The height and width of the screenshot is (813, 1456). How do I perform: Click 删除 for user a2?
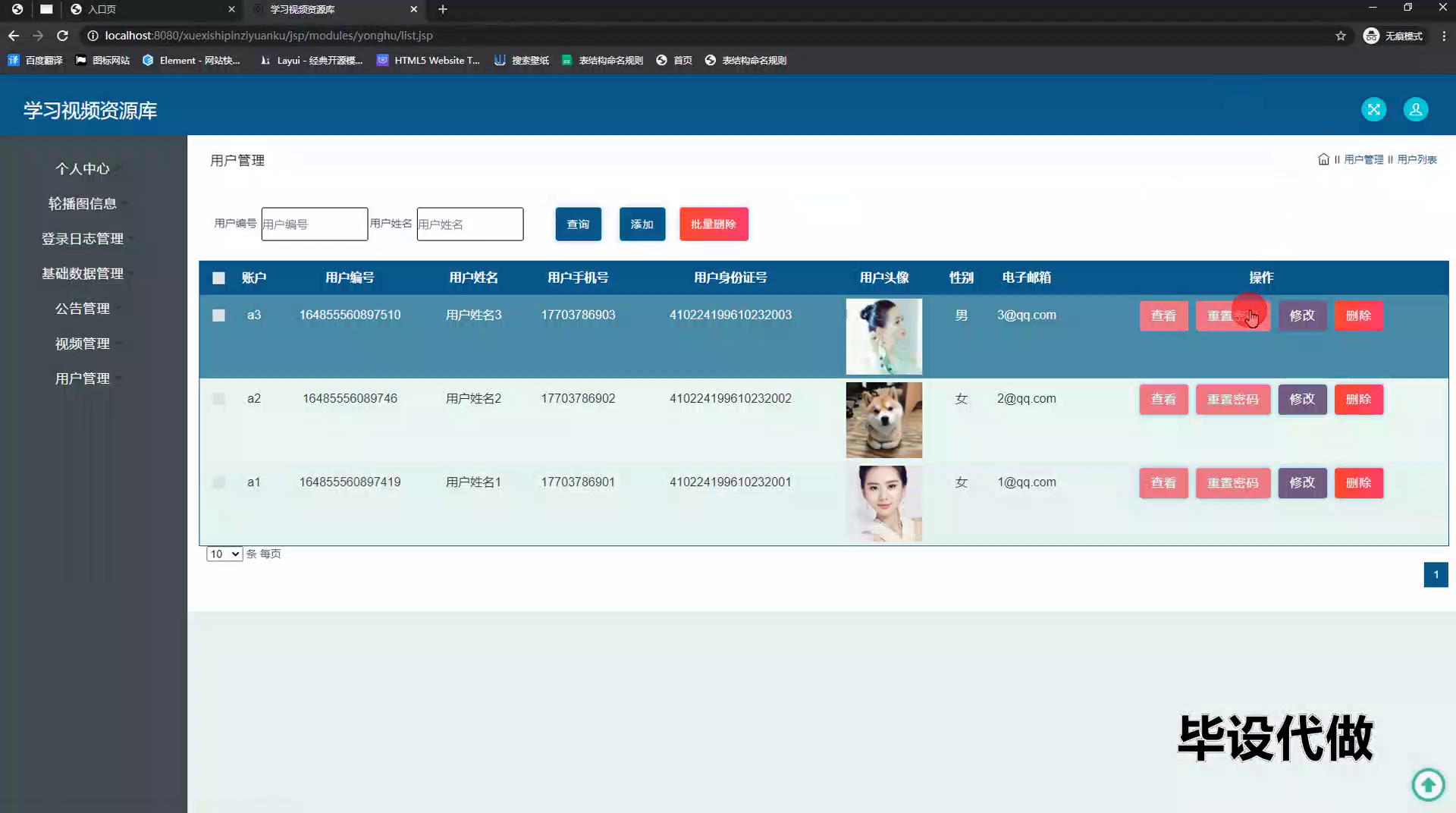coord(1358,399)
